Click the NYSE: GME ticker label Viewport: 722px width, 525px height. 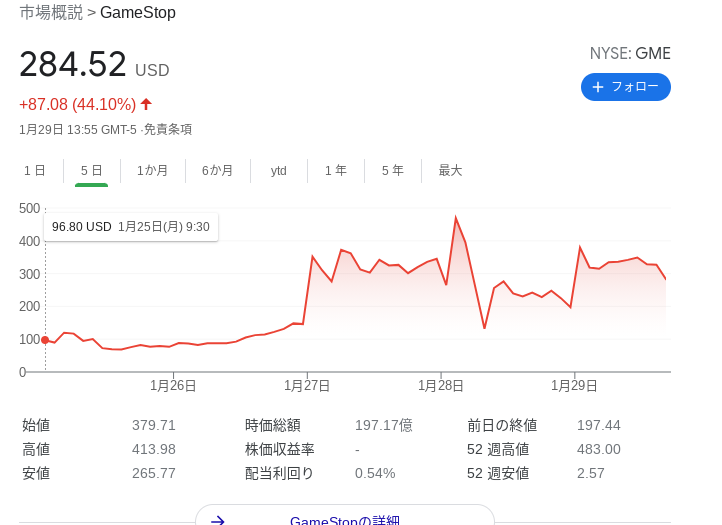coord(630,53)
